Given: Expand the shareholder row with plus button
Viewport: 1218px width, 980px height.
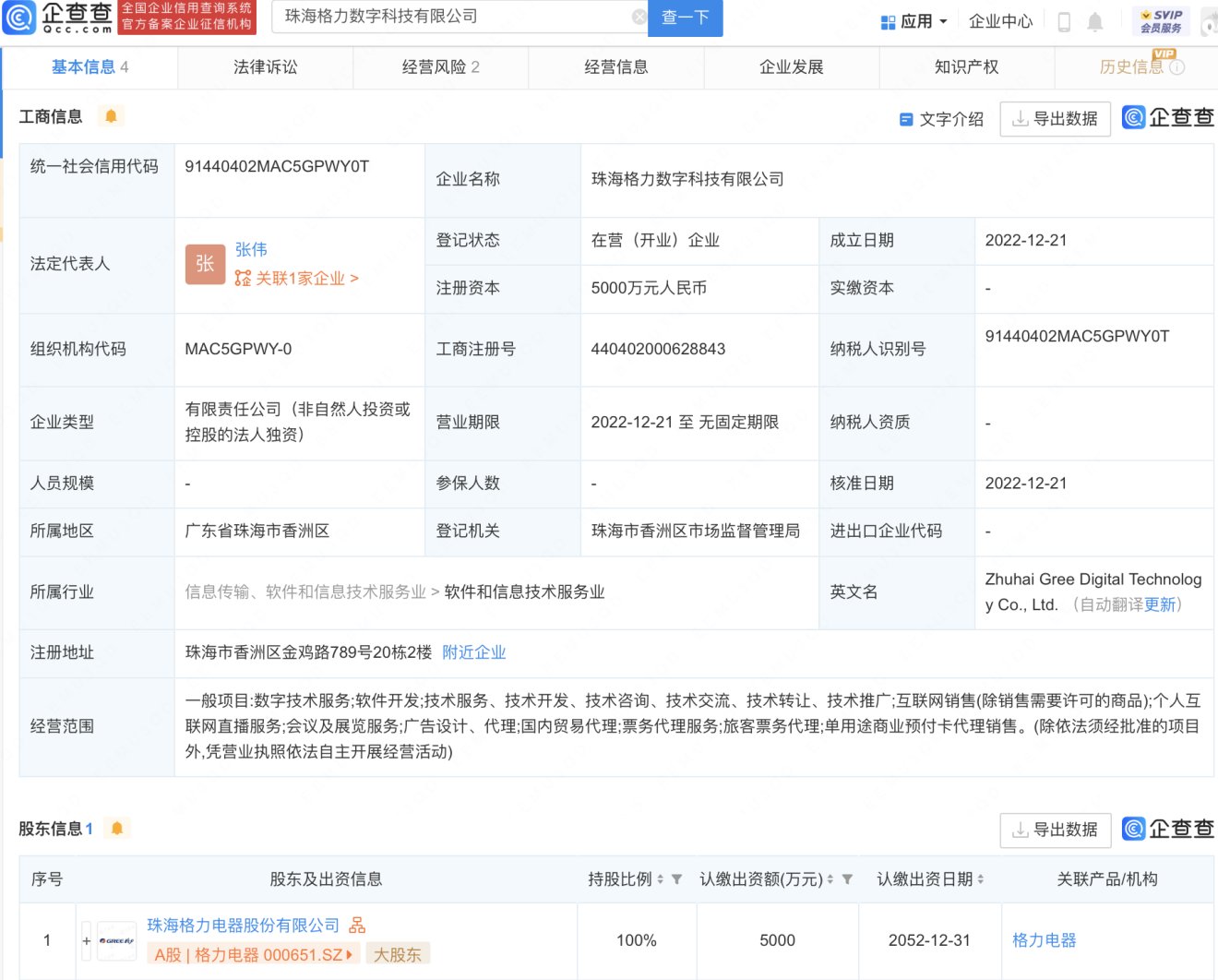Looking at the screenshot, I should pyautogui.click(x=87, y=941).
